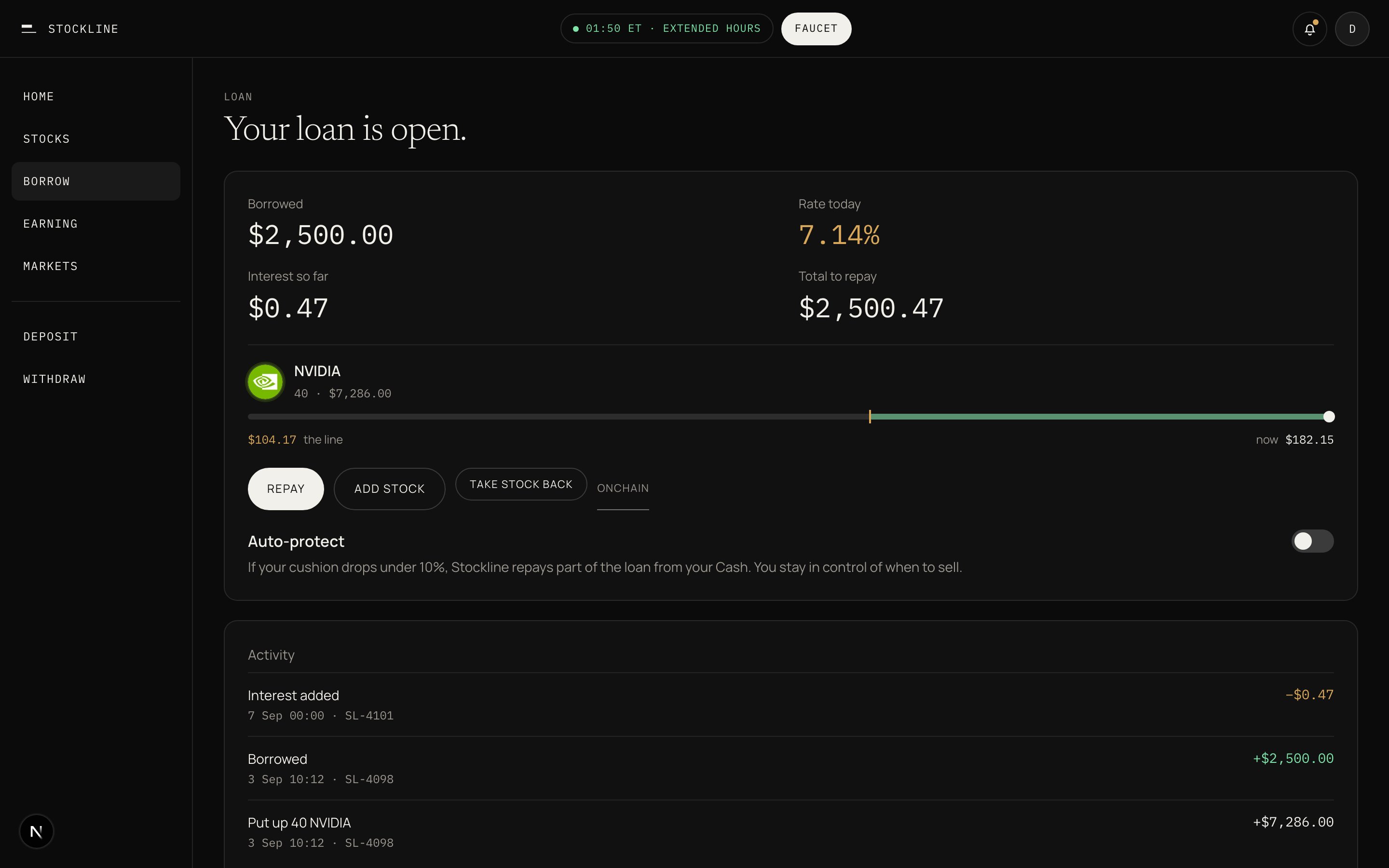The height and width of the screenshot is (868, 1389).
Task: Open the Onchain link
Action: pos(623,488)
